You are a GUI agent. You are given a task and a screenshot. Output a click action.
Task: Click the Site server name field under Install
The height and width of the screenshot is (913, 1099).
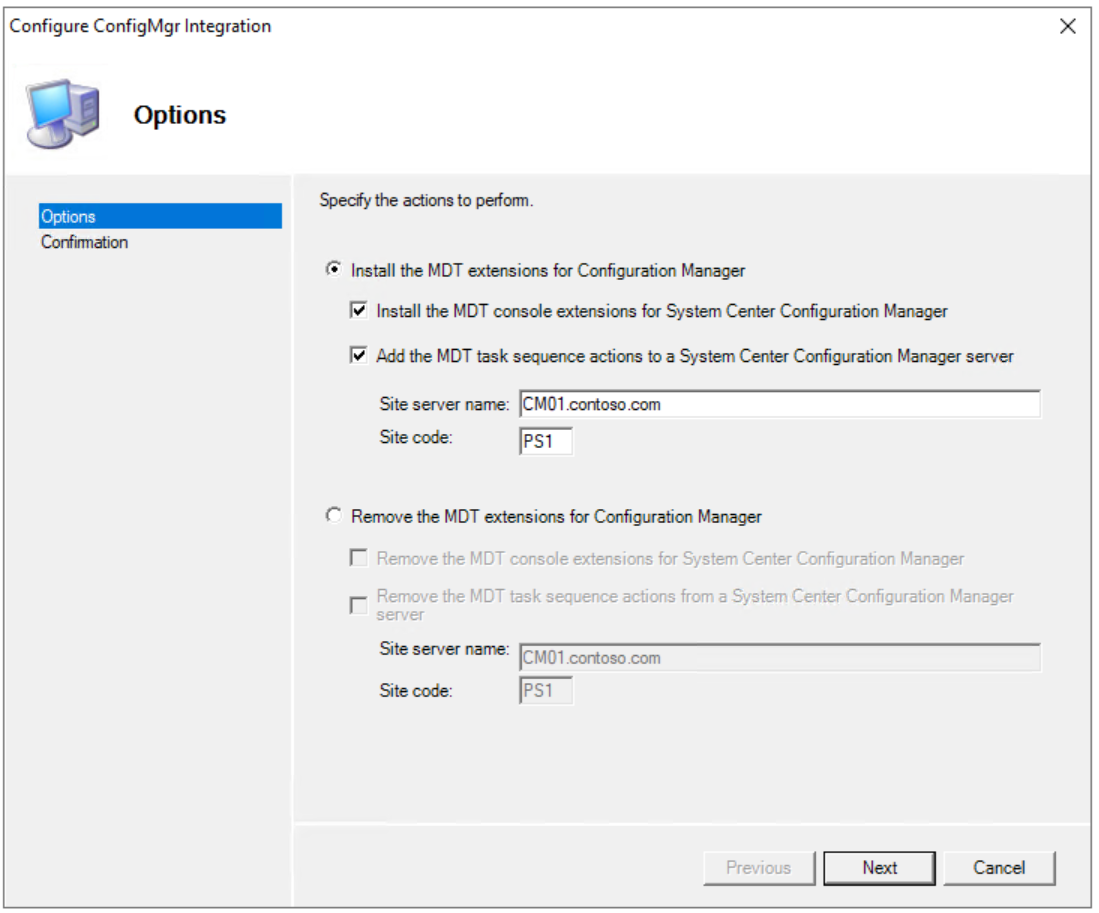779,404
